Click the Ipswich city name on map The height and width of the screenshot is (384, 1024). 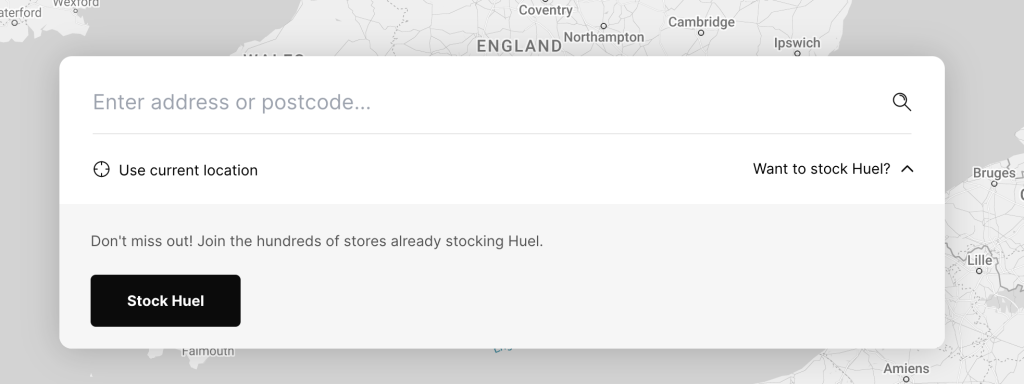pyautogui.click(x=796, y=43)
